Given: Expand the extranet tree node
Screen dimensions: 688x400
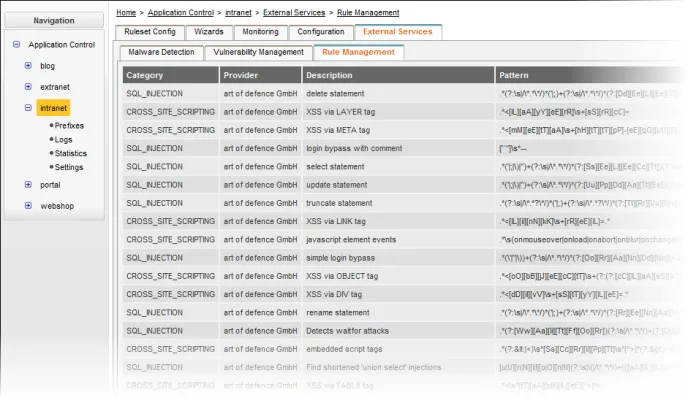Looking at the screenshot, I should pyautogui.click(x=28, y=86).
